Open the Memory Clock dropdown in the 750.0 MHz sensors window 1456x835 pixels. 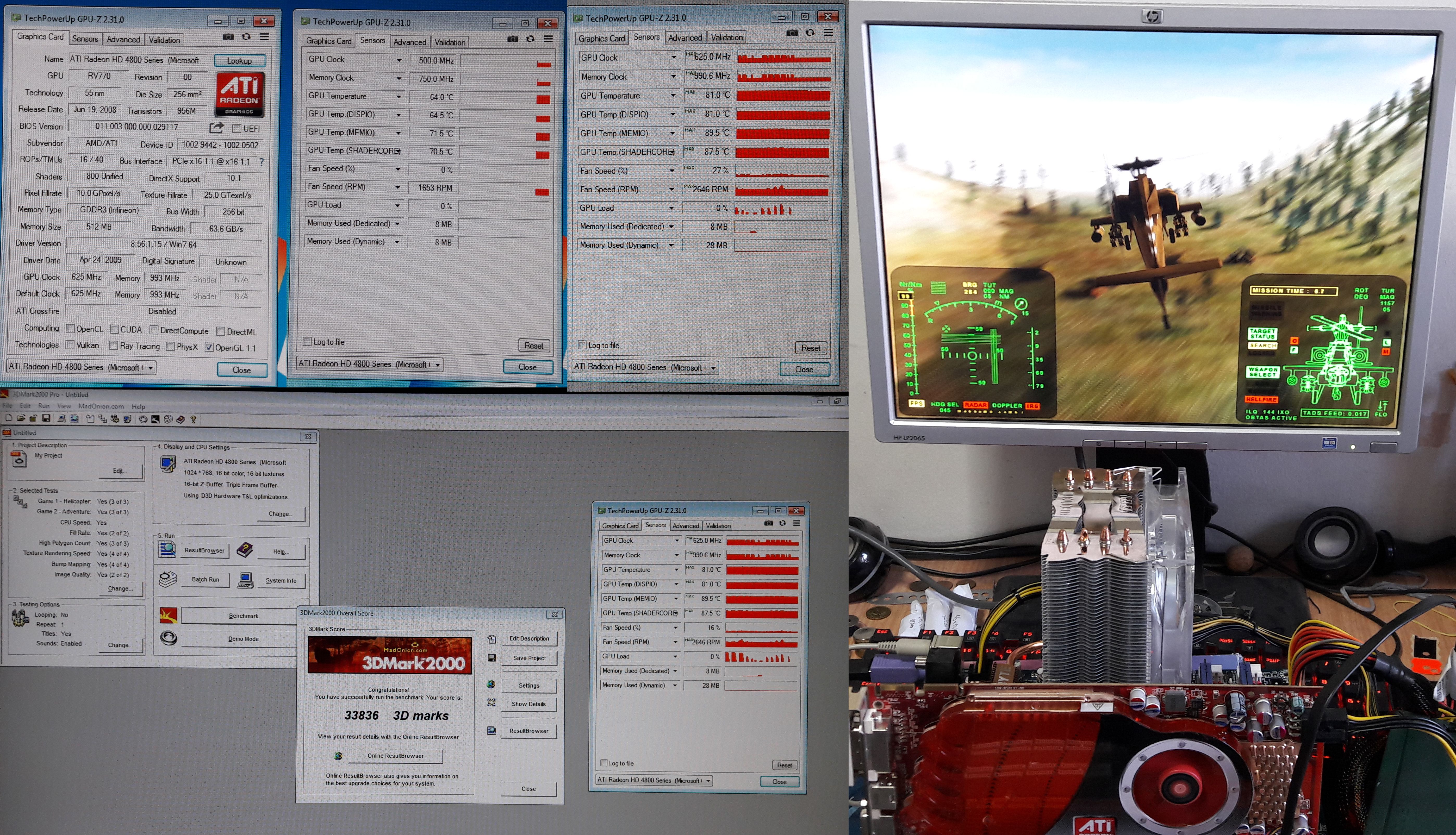[x=399, y=78]
